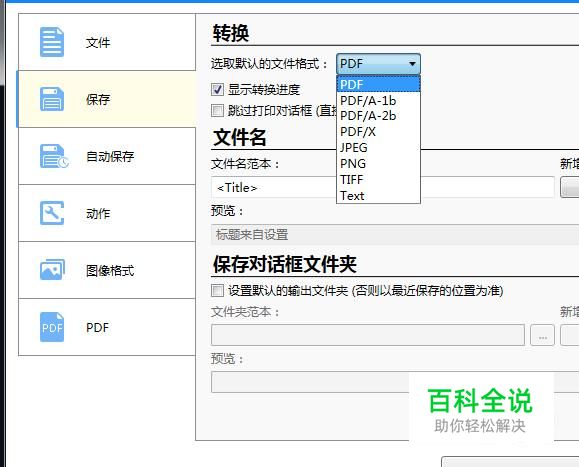
Task: Select PNG from the format dropdown
Action: point(378,164)
